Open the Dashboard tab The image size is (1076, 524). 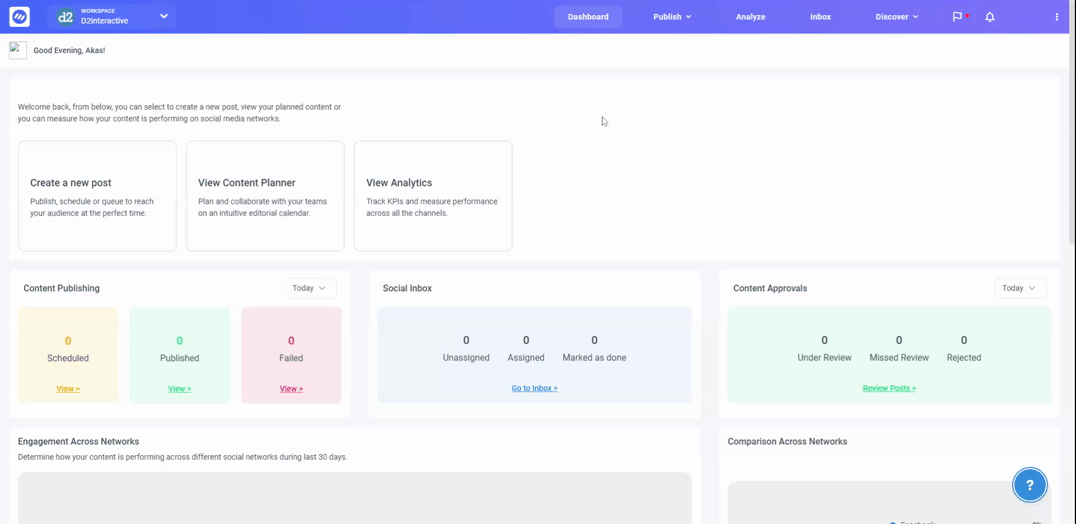click(x=588, y=17)
